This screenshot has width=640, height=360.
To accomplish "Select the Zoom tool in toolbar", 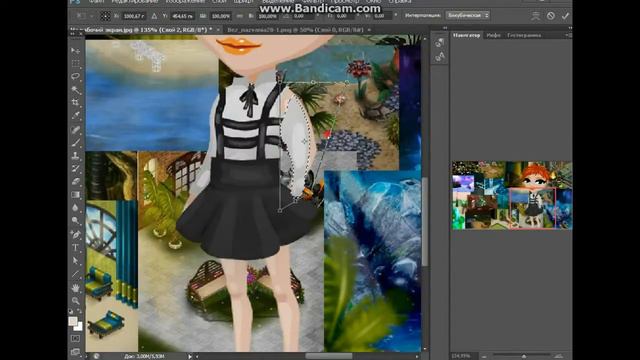I will (x=76, y=301).
